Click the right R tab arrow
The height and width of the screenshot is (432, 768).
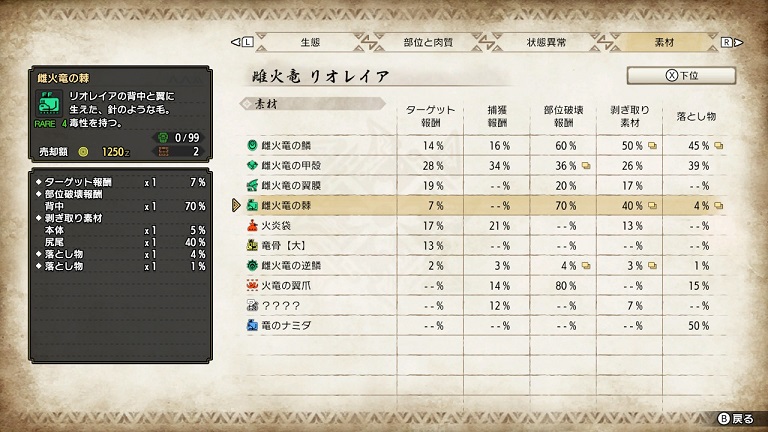click(x=732, y=42)
